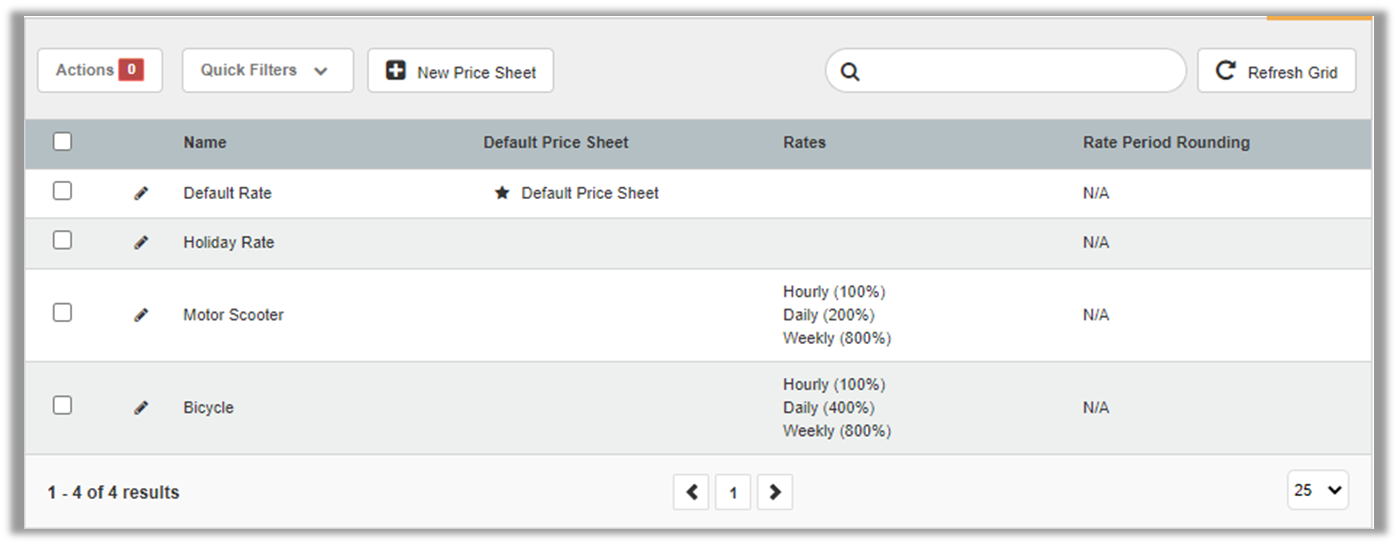Go to next page with right arrow

tap(775, 492)
